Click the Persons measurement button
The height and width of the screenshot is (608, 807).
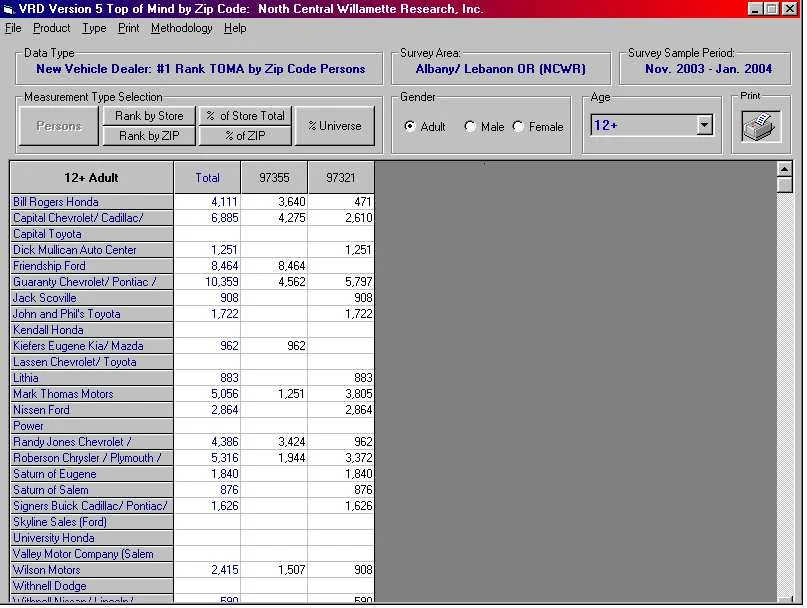pyautogui.click(x=59, y=126)
